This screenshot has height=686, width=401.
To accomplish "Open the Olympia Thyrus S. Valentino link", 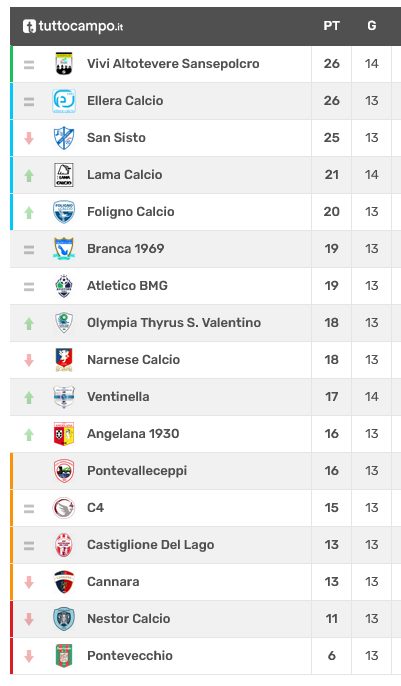I will pyautogui.click(x=174, y=323).
